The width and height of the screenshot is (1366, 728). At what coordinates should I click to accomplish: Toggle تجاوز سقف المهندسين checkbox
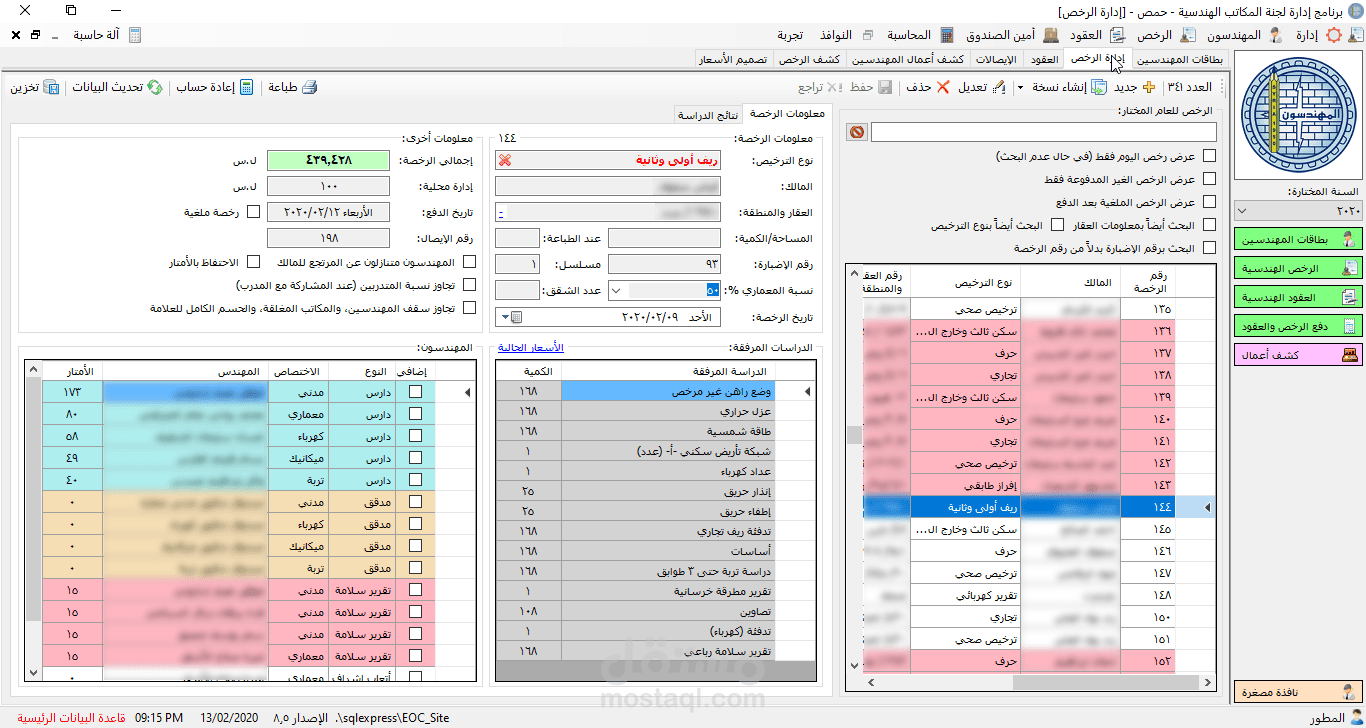(x=470, y=308)
